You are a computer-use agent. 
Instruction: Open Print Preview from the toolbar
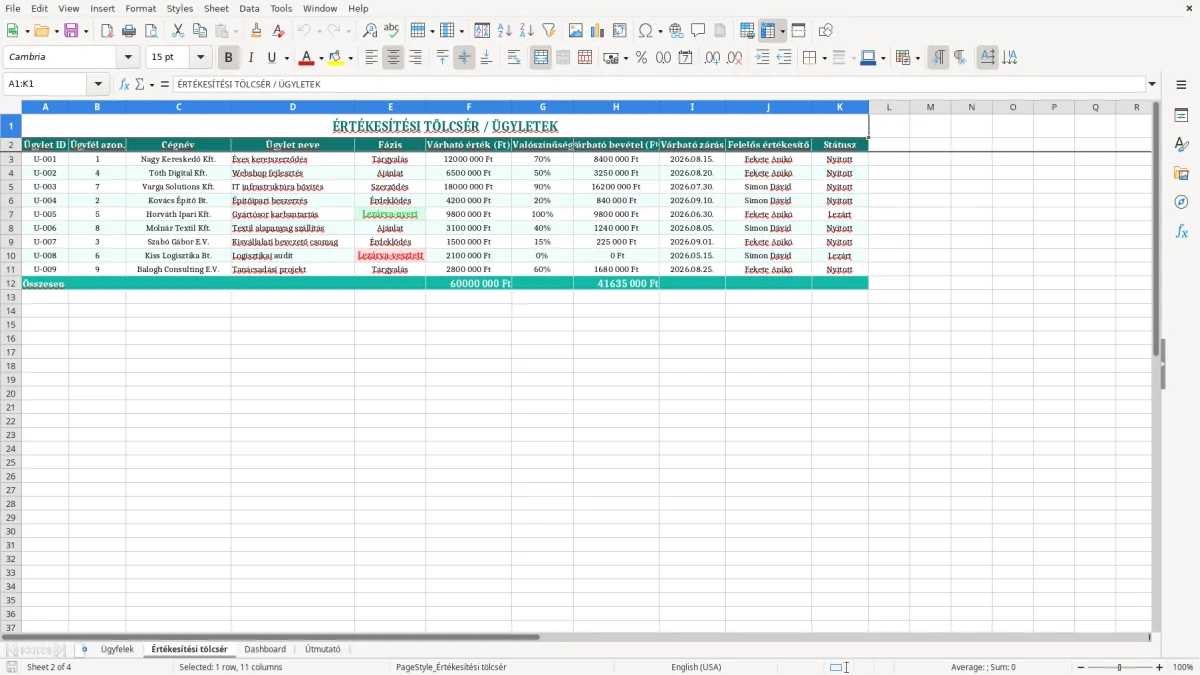[151, 31]
